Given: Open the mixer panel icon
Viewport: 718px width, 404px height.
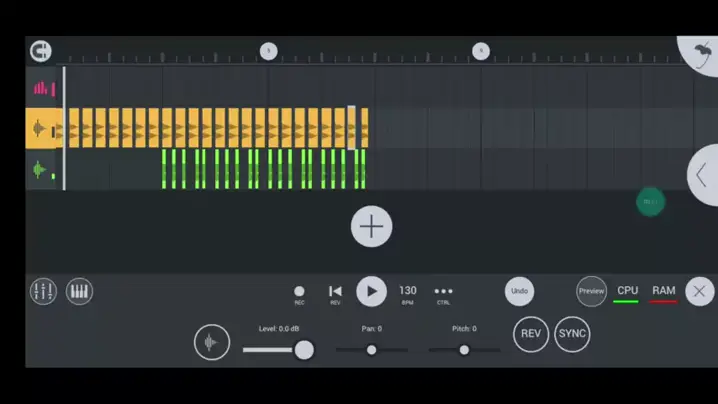Looking at the screenshot, I should 43,291.
